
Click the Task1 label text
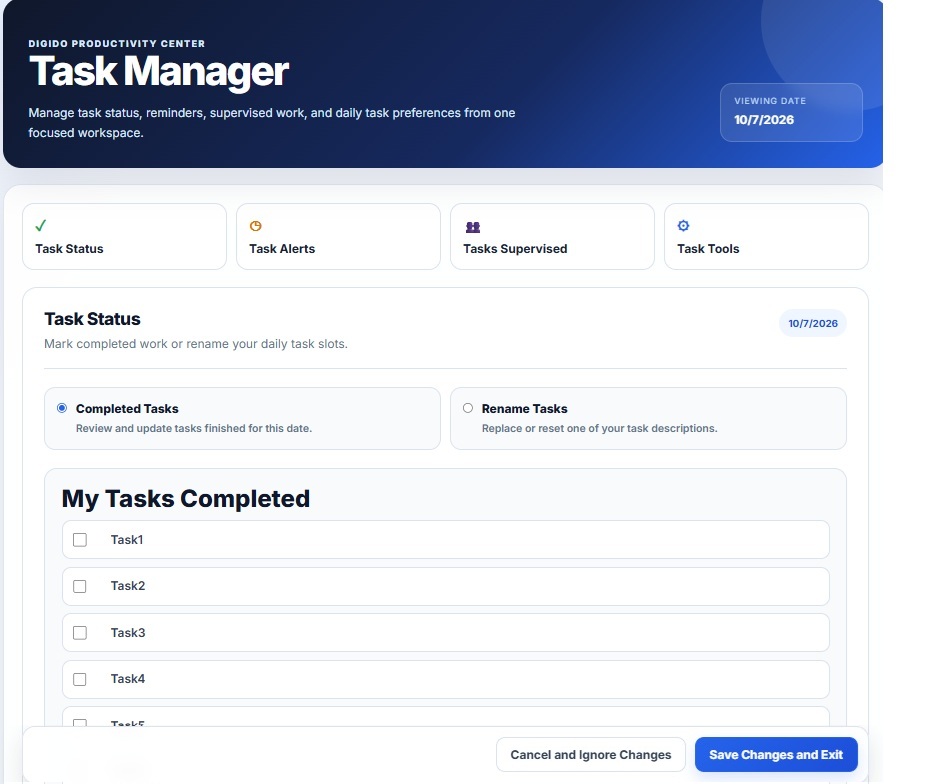point(127,540)
